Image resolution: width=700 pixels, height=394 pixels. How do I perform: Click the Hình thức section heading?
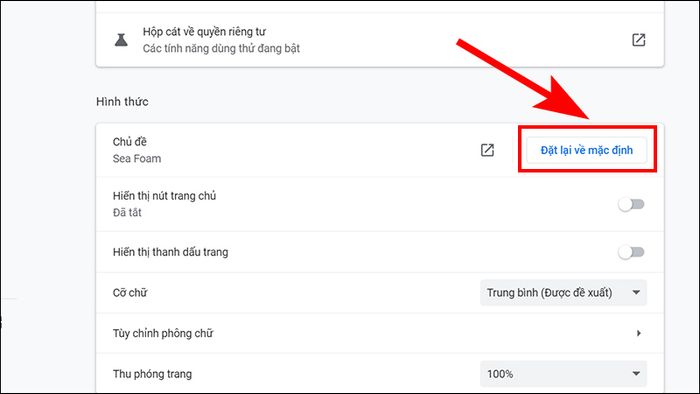pos(122,102)
